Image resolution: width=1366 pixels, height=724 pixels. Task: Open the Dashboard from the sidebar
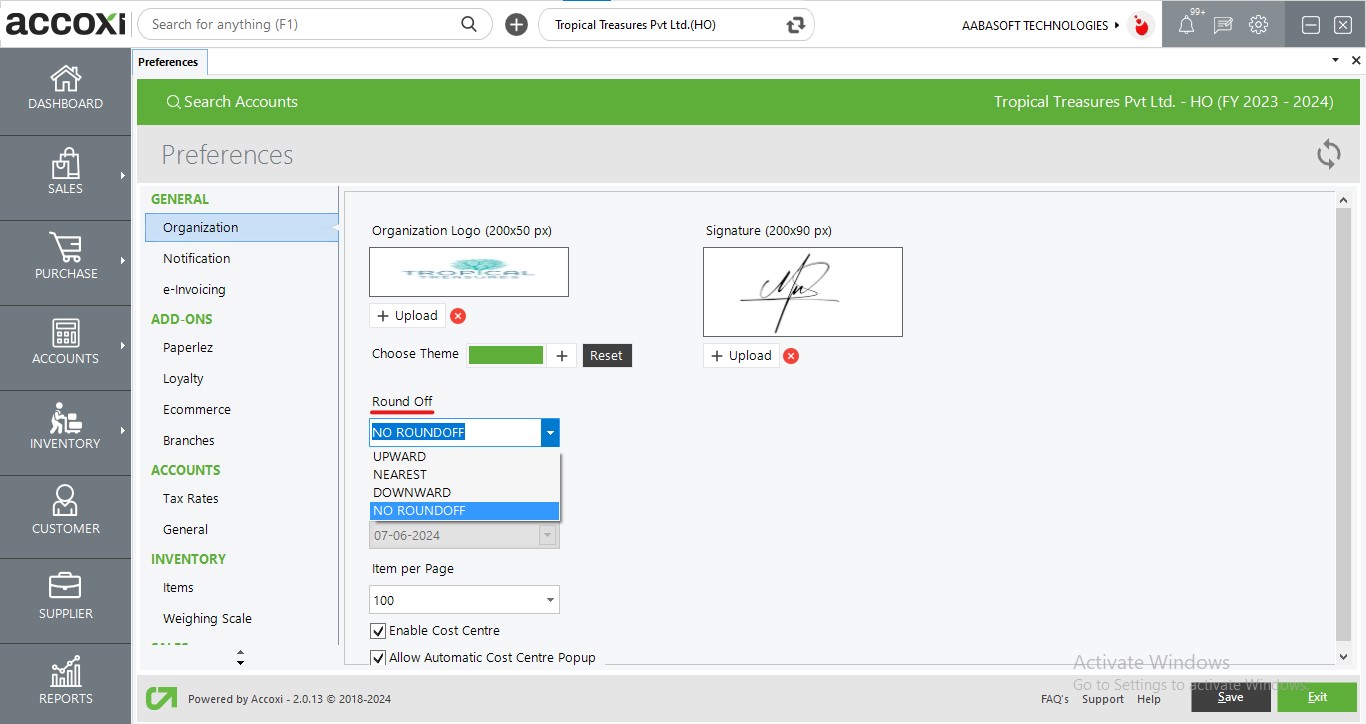click(65, 88)
